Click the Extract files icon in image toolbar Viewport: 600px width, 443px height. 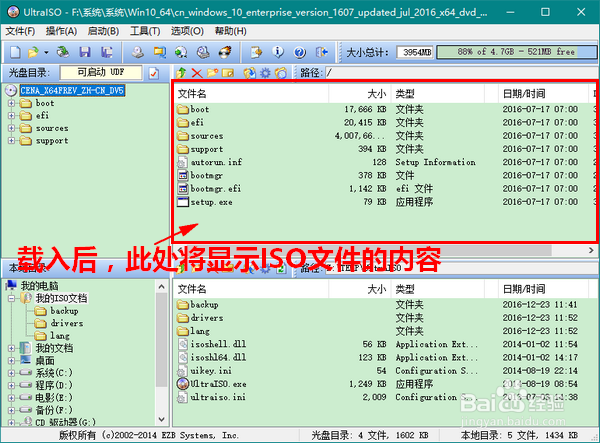(249, 73)
